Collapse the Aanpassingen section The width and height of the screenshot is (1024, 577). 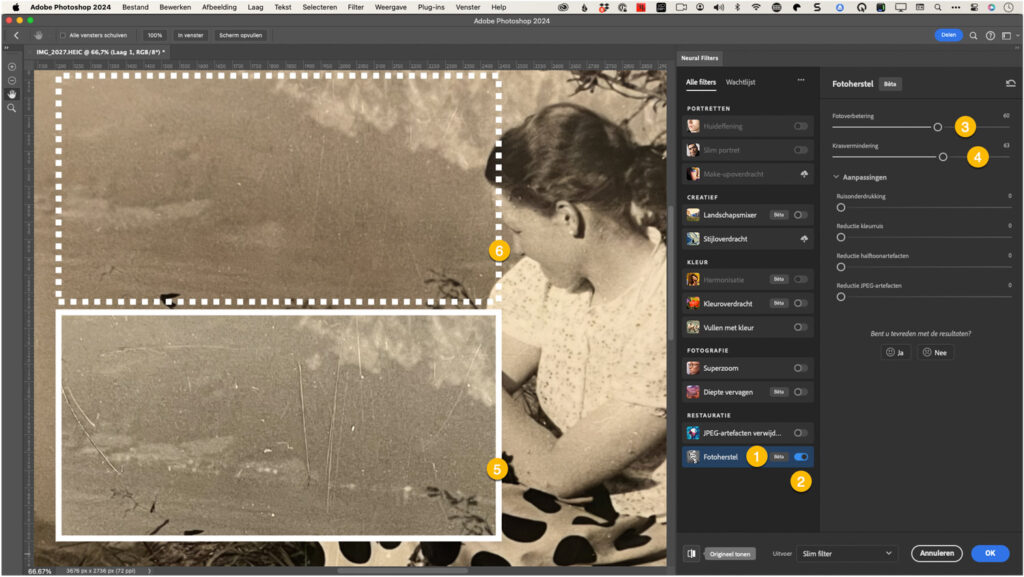(x=836, y=177)
